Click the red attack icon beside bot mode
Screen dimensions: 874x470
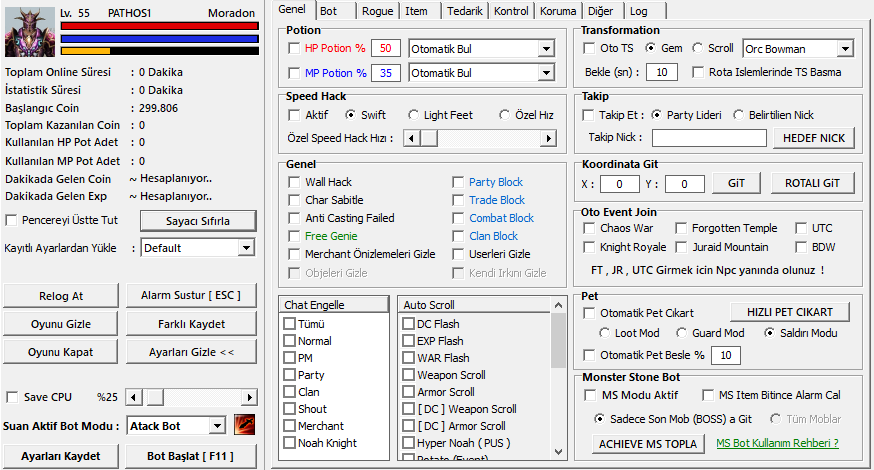tap(245, 425)
